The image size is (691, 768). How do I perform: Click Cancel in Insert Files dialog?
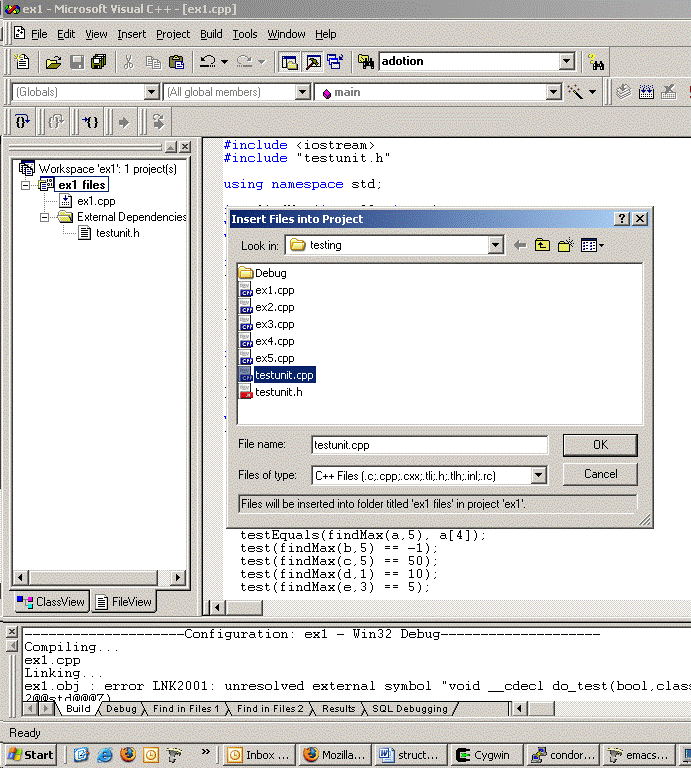tap(600, 474)
